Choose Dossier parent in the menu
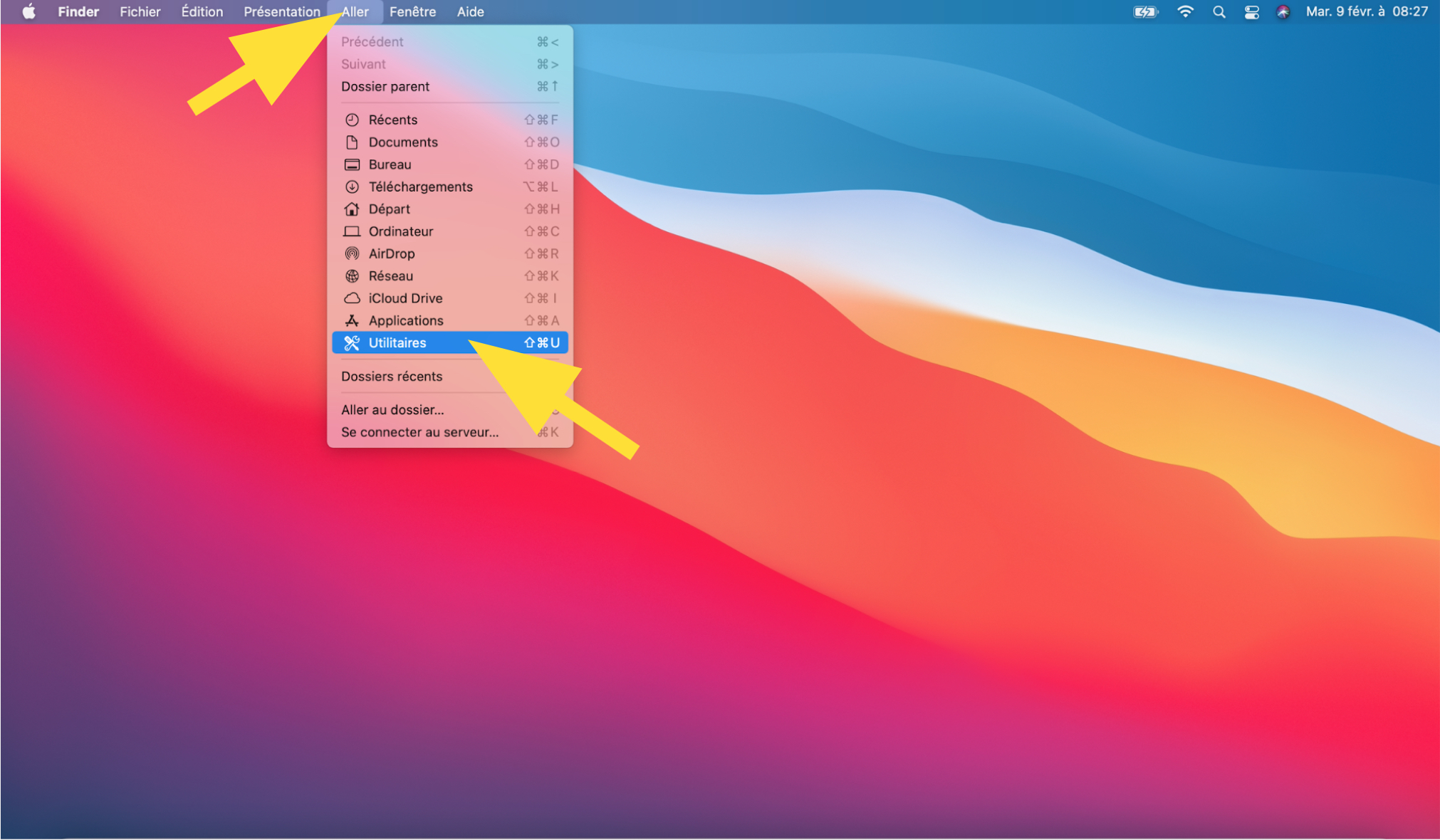This screenshot has width=1440, height=840. tap(450, 86)
